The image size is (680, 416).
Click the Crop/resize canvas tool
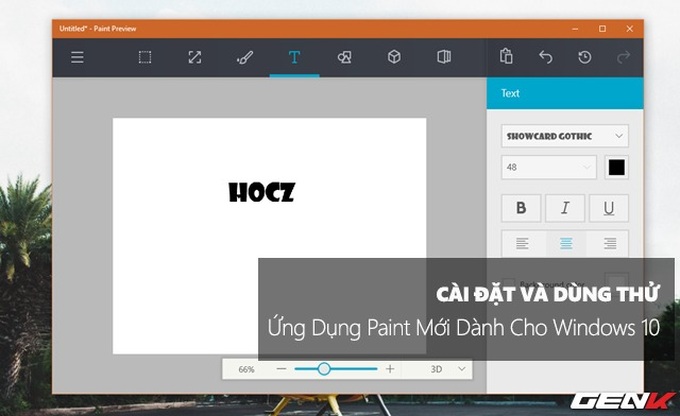pos(195,57)
